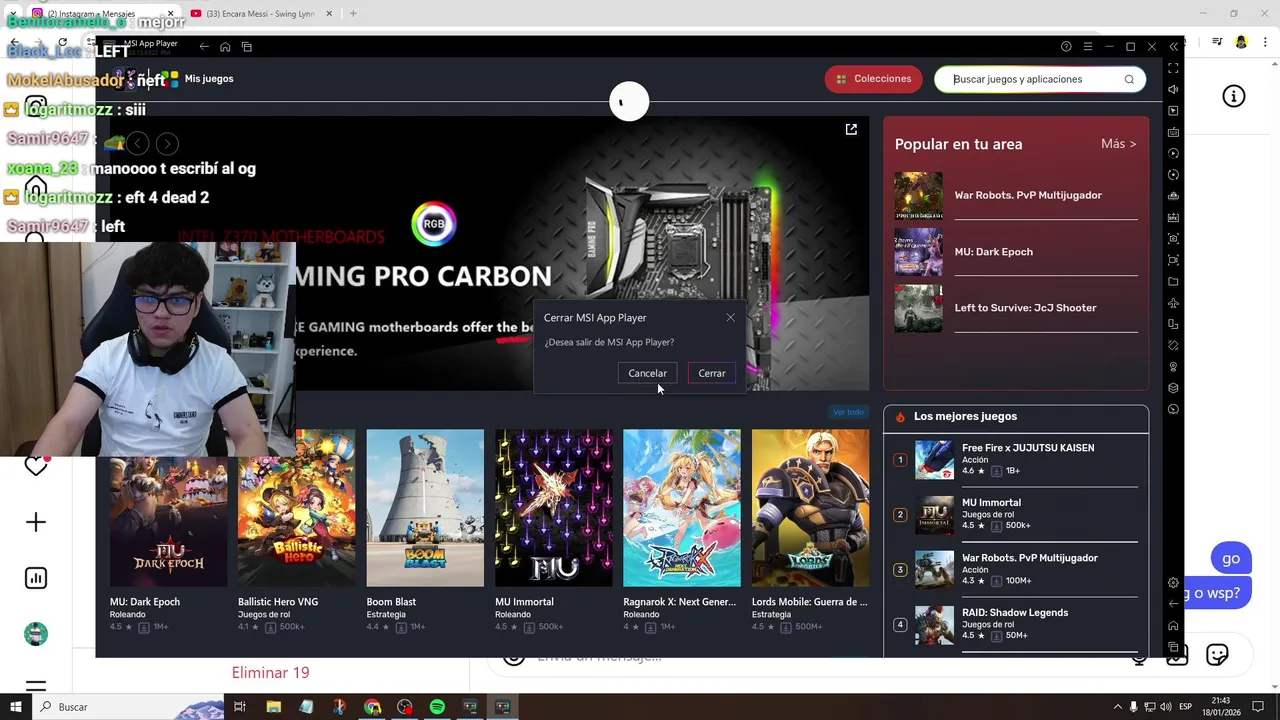The height and width of the screenshot is (720, 1280).
Task: Click the volume icon in MSI sidebar
Action: coord(1173,89)
